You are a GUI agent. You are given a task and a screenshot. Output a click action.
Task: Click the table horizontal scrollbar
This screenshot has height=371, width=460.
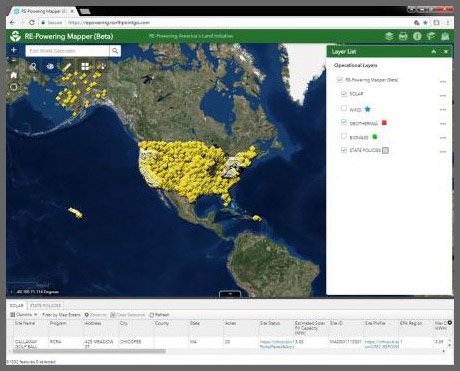point(90,351)
